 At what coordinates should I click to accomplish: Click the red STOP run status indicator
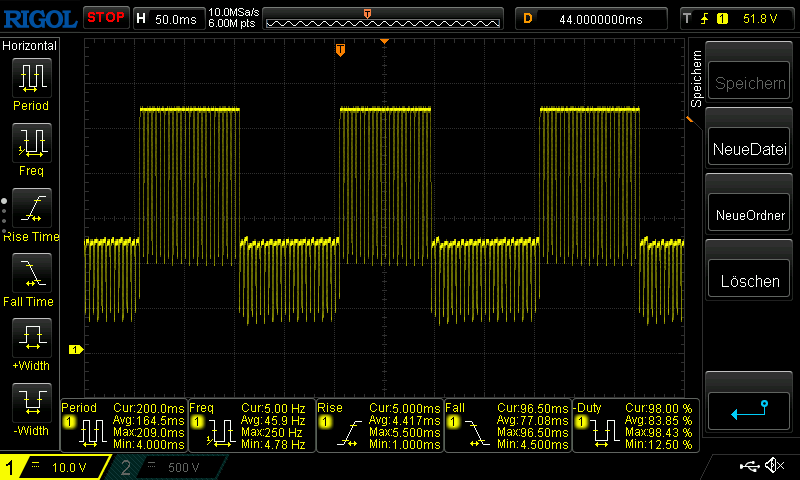tap(106, 18)
